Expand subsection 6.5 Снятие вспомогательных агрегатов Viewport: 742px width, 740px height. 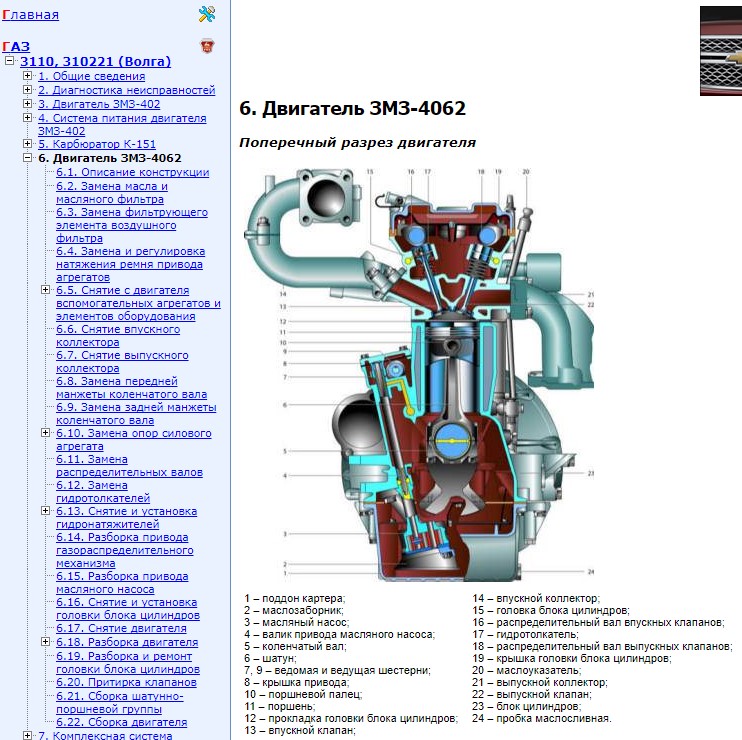point(45,290)
